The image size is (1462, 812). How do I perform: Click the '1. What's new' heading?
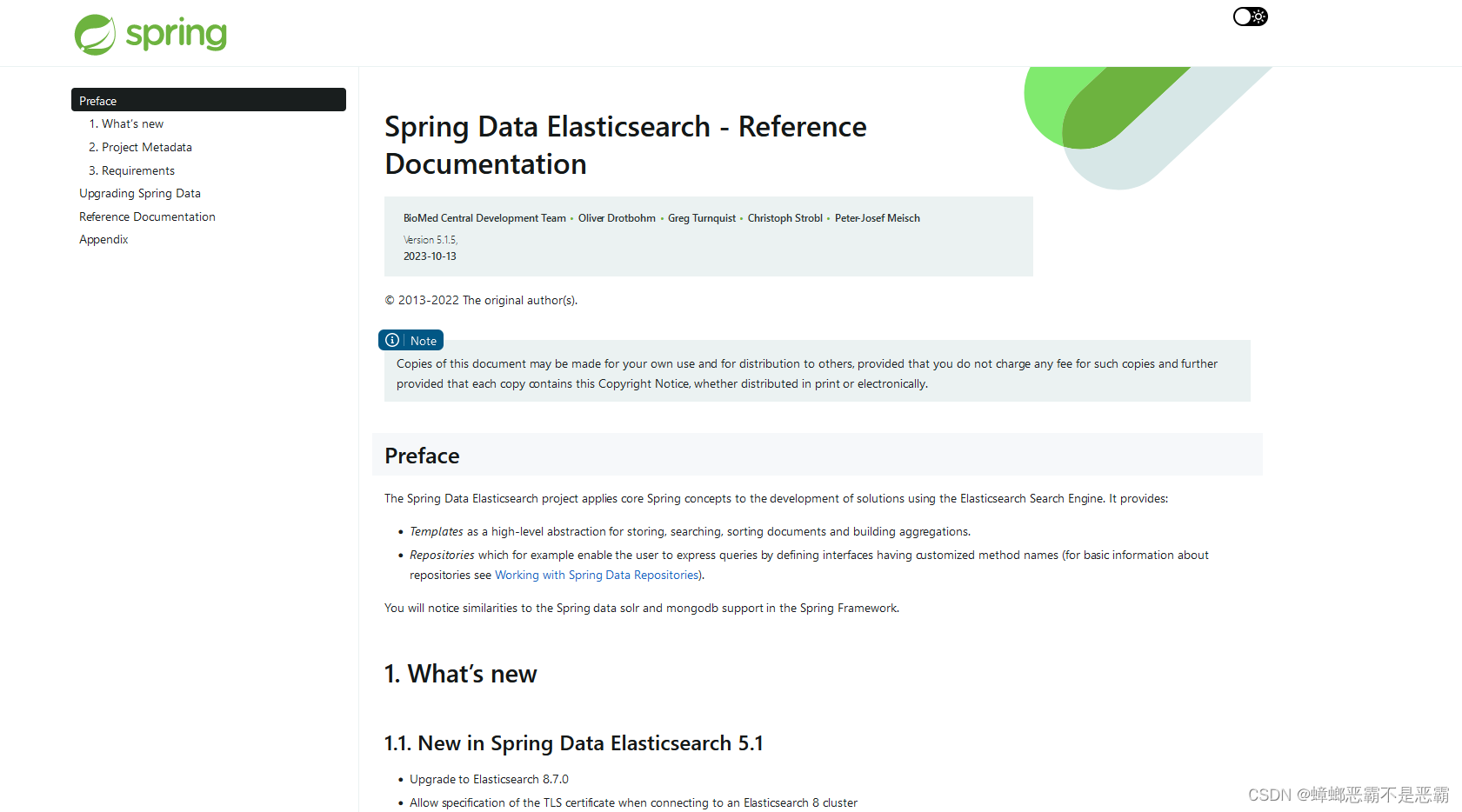click(x=461, y=674)
